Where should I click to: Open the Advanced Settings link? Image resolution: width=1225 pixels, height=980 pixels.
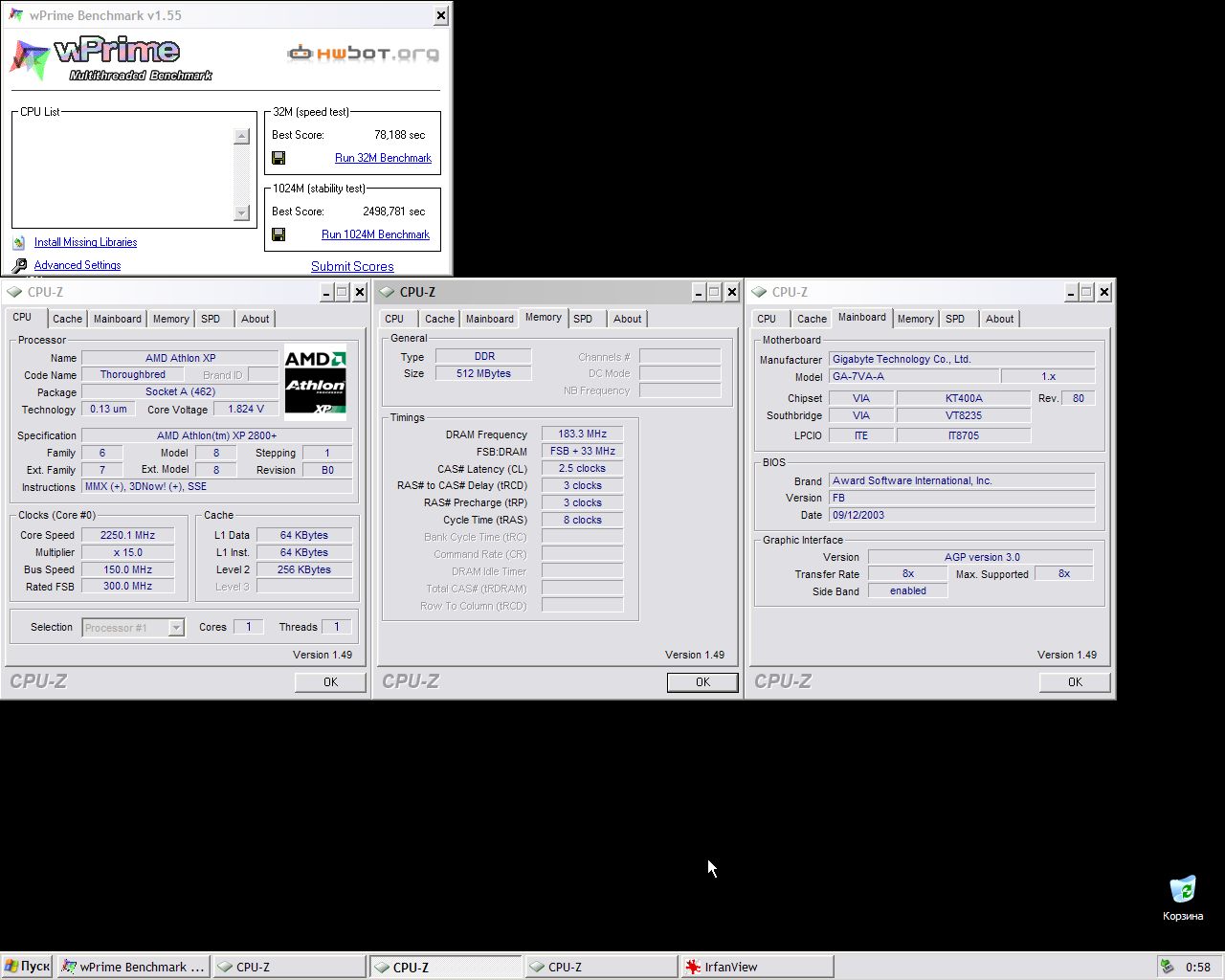click(x=78, y=265)
